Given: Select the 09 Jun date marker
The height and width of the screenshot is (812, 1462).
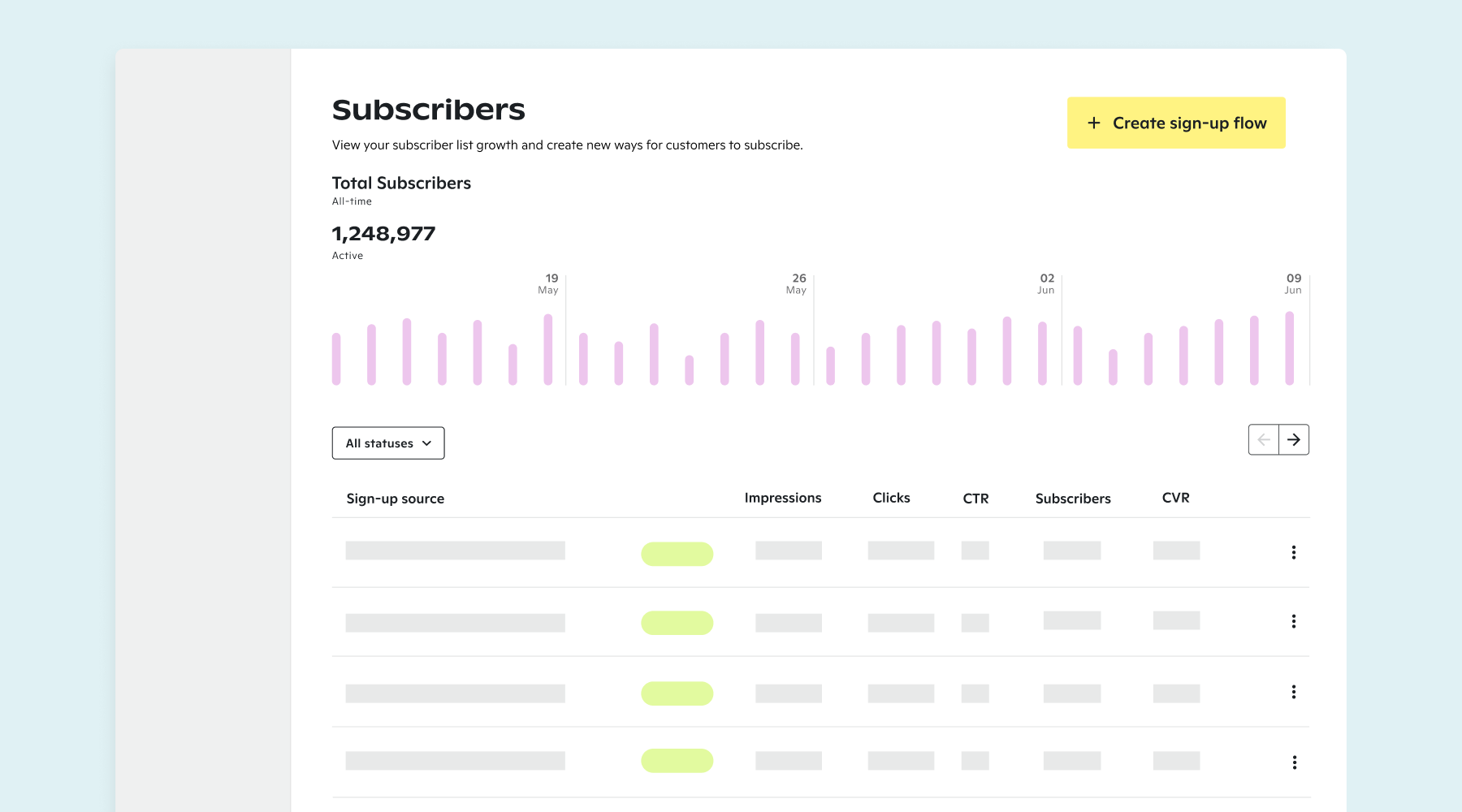Looking at the screenshot, I should pos(1293,284).
